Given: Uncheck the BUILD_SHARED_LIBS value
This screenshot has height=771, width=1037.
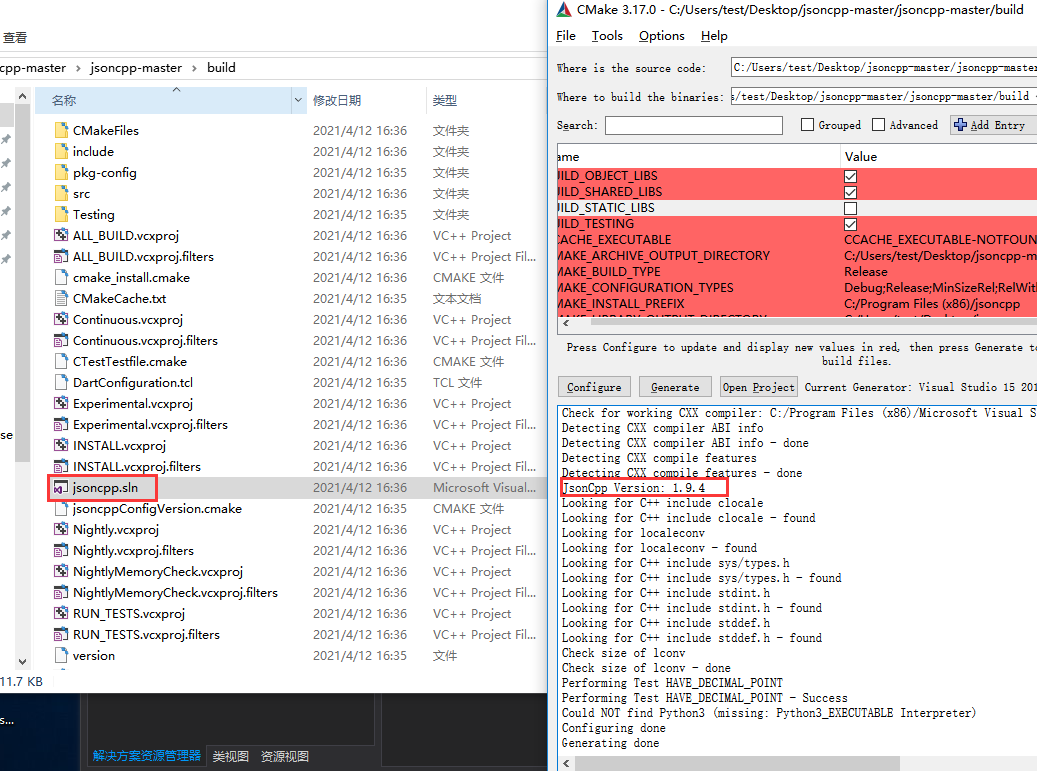Looking at the screenshot, I should coord(850,191).
